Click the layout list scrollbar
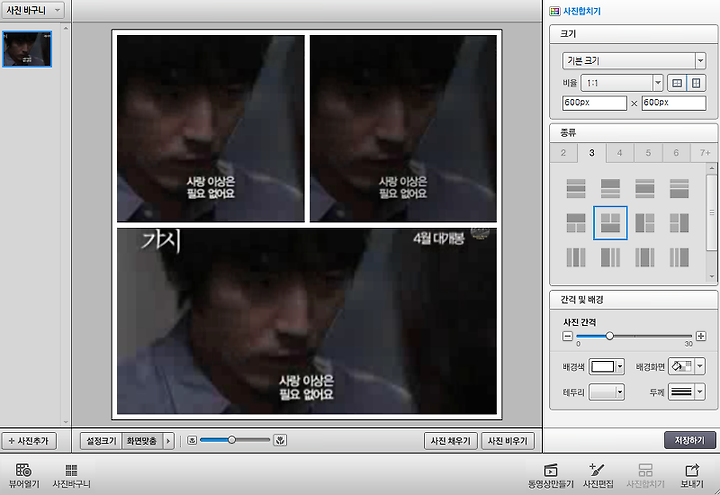The height and width of the screenshot is (495, 720). (x=711, y=213)
